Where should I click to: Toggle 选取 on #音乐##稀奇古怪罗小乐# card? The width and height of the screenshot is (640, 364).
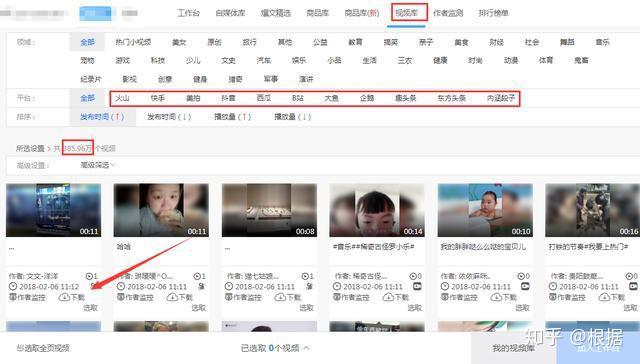415,308
